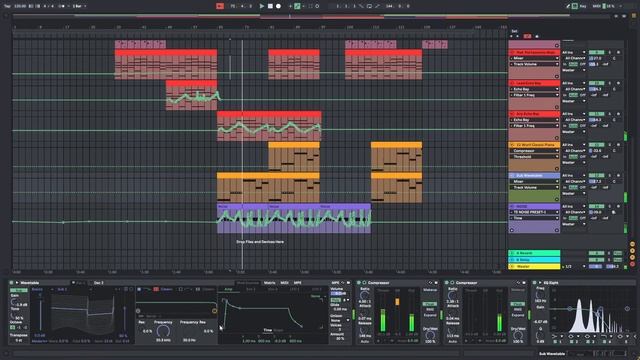Switch to Wavetable MIDI tab

click(x=284, y=282)
